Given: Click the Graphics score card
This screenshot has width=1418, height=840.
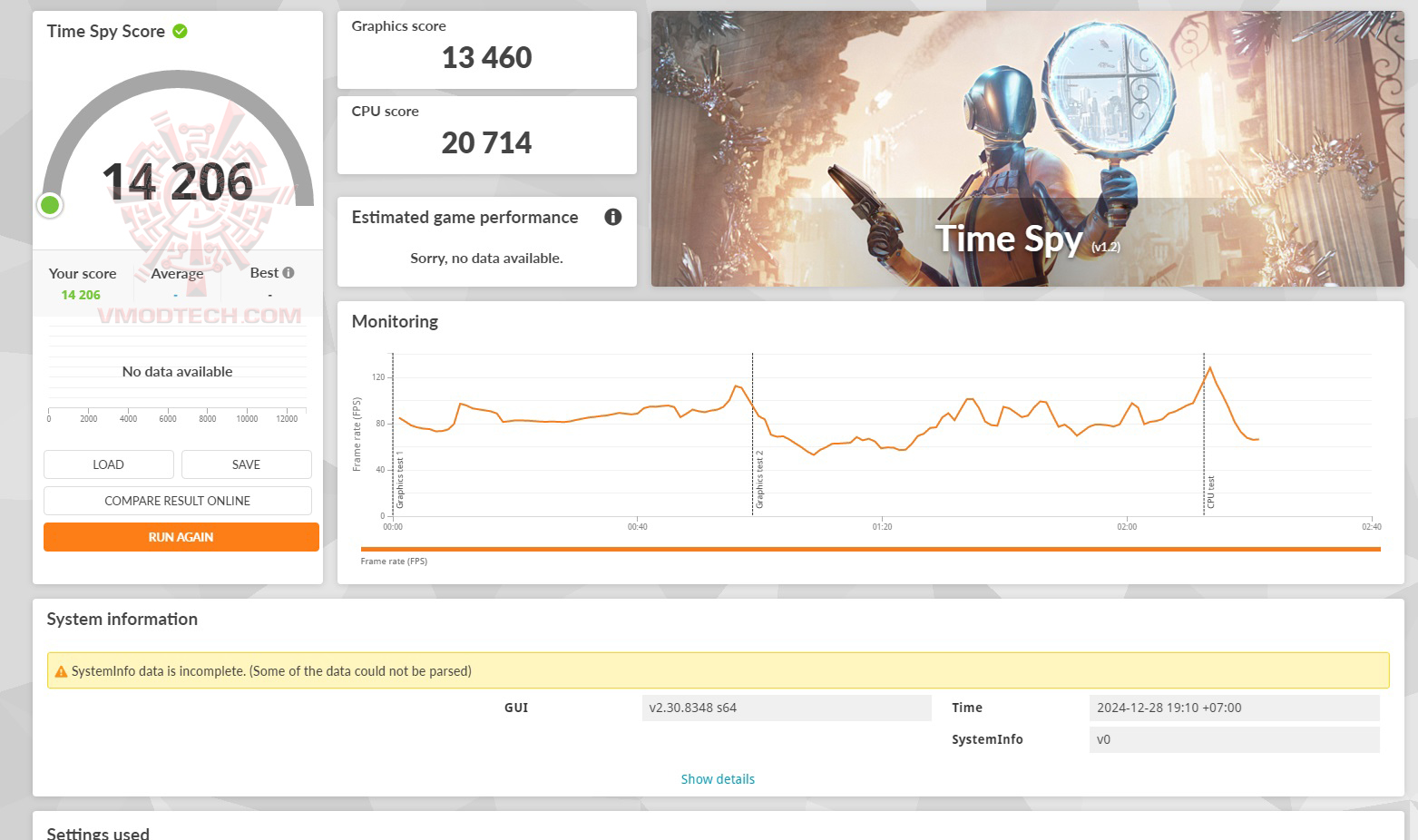Looking at the screenshot, I should pos(487,50).
